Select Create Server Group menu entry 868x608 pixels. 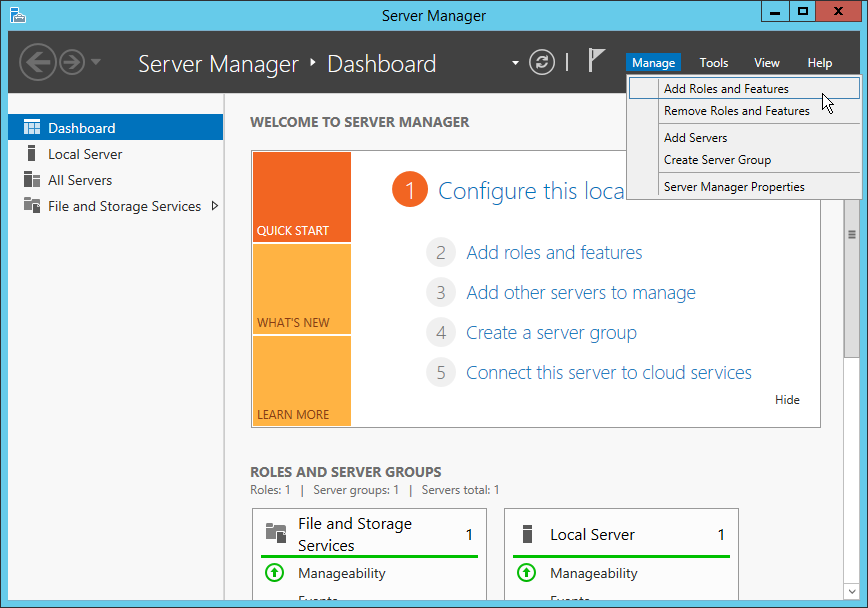click(x=744, y=159)
